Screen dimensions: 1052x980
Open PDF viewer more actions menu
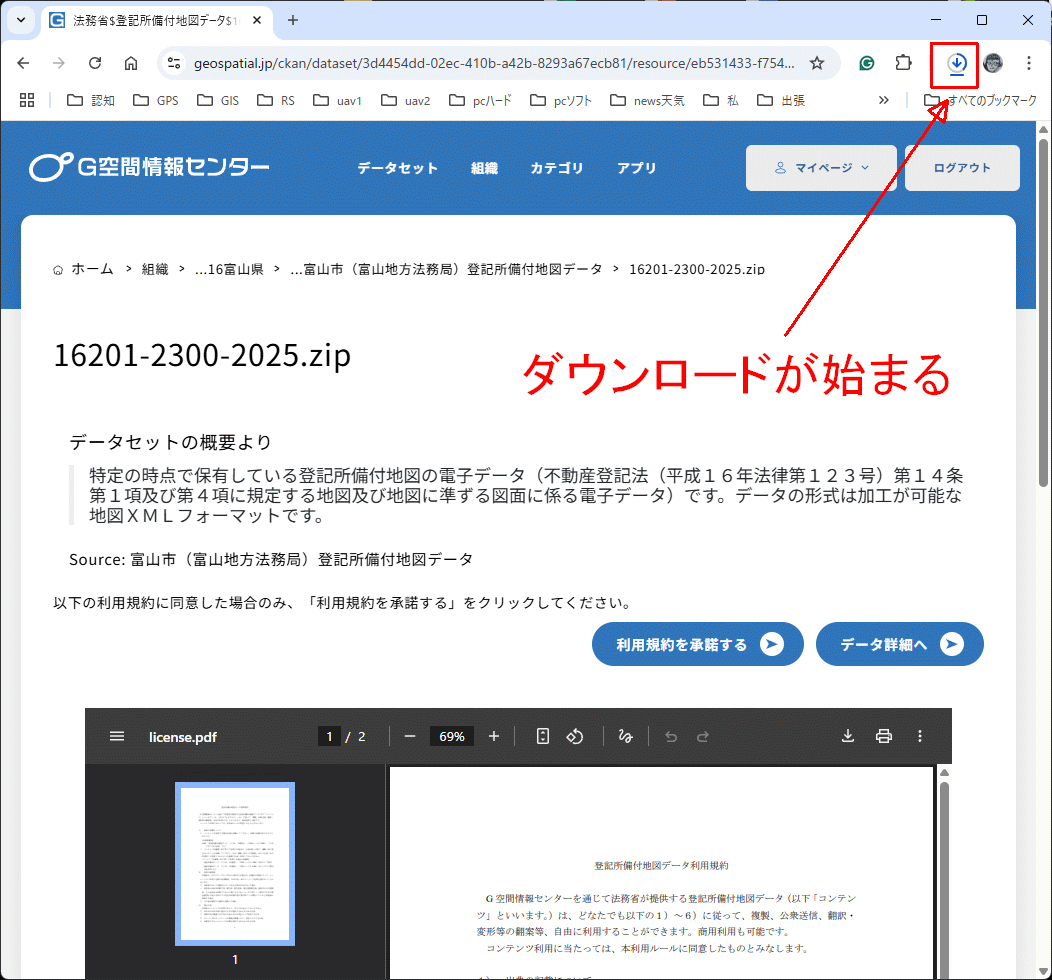pos(920,737)
